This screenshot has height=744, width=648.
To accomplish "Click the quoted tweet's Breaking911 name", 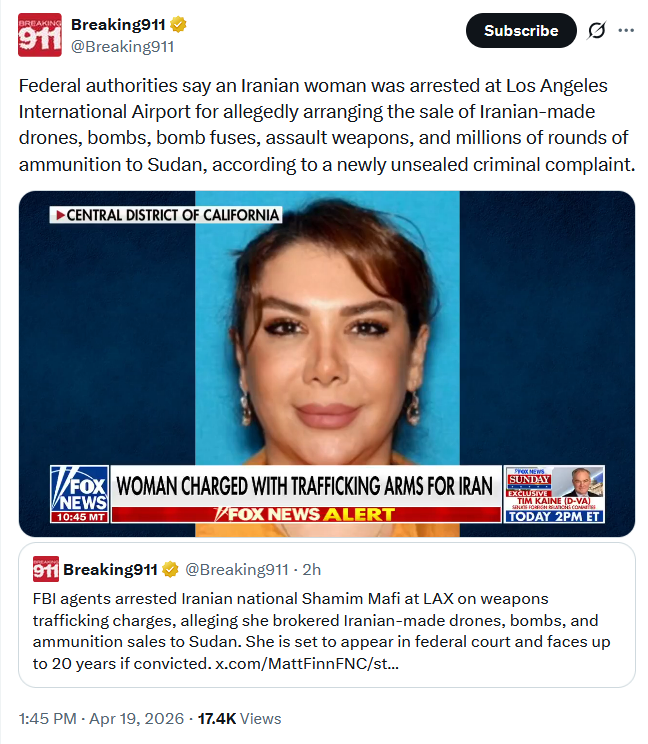I will click(110, 569).
